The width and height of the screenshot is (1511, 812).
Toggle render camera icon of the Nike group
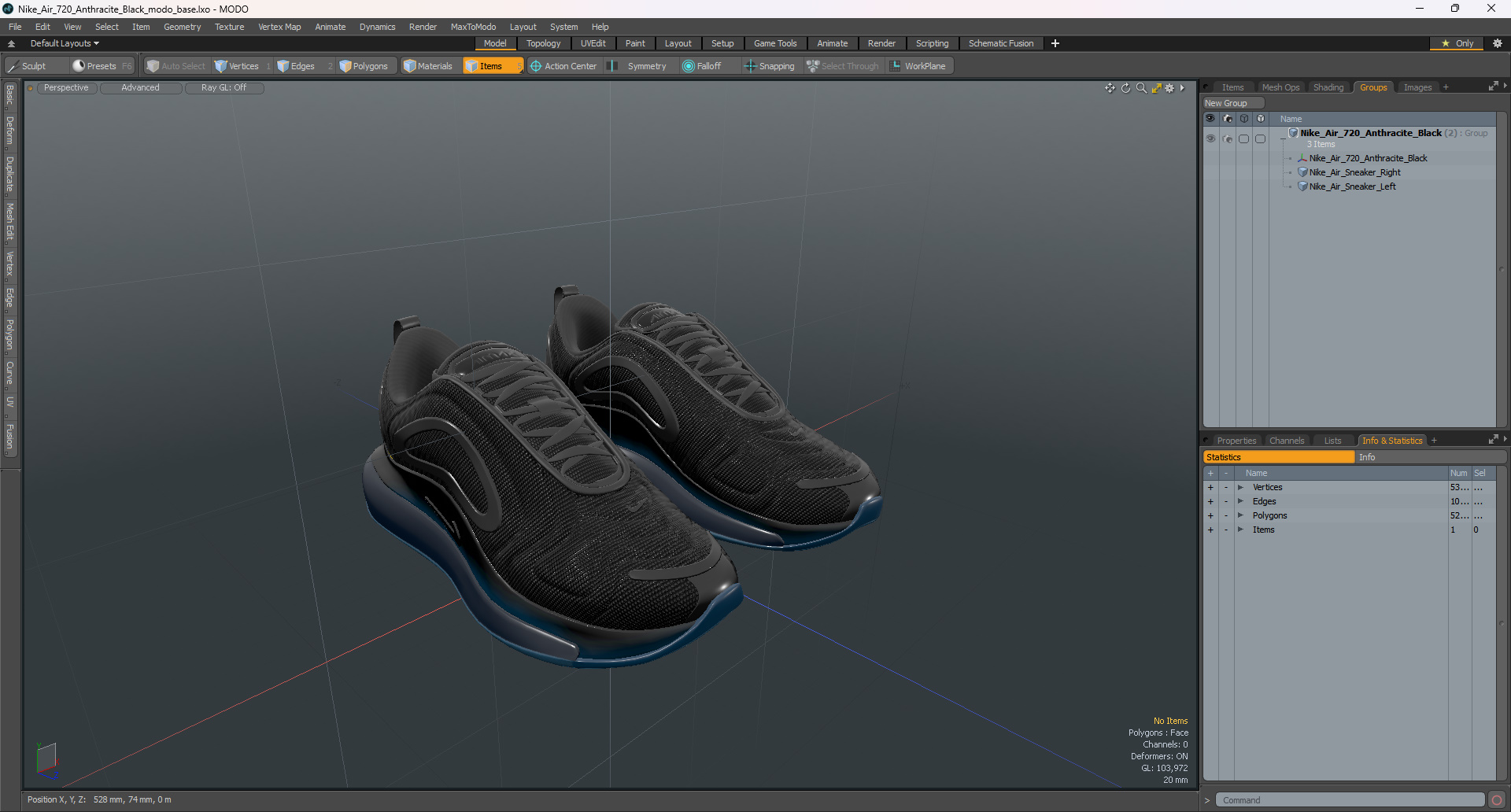tap(1228, 138)
